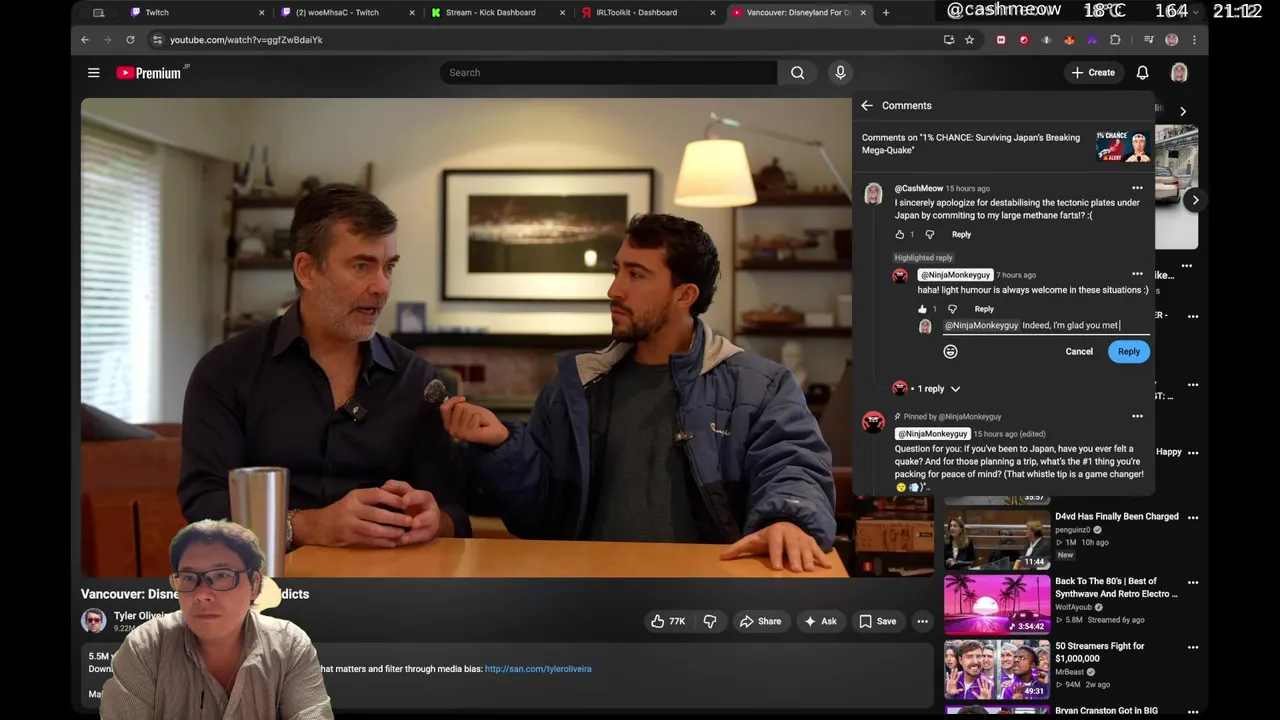Viewport: 1280px width, 720px height.
Task: Open the san.com/tyleroliveira link
Action: (538, 669)
